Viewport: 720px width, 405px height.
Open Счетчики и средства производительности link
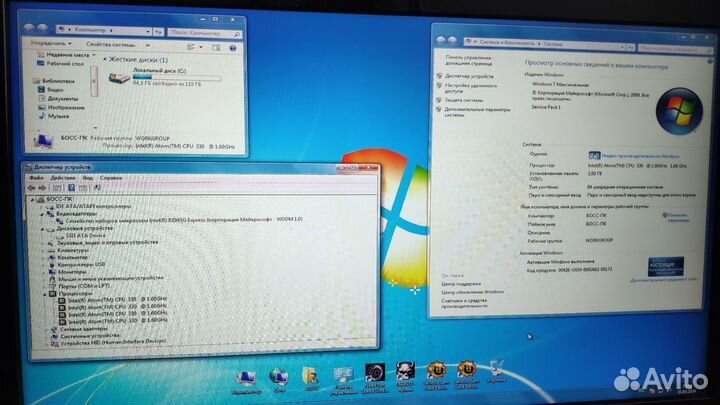pos(464,303)
